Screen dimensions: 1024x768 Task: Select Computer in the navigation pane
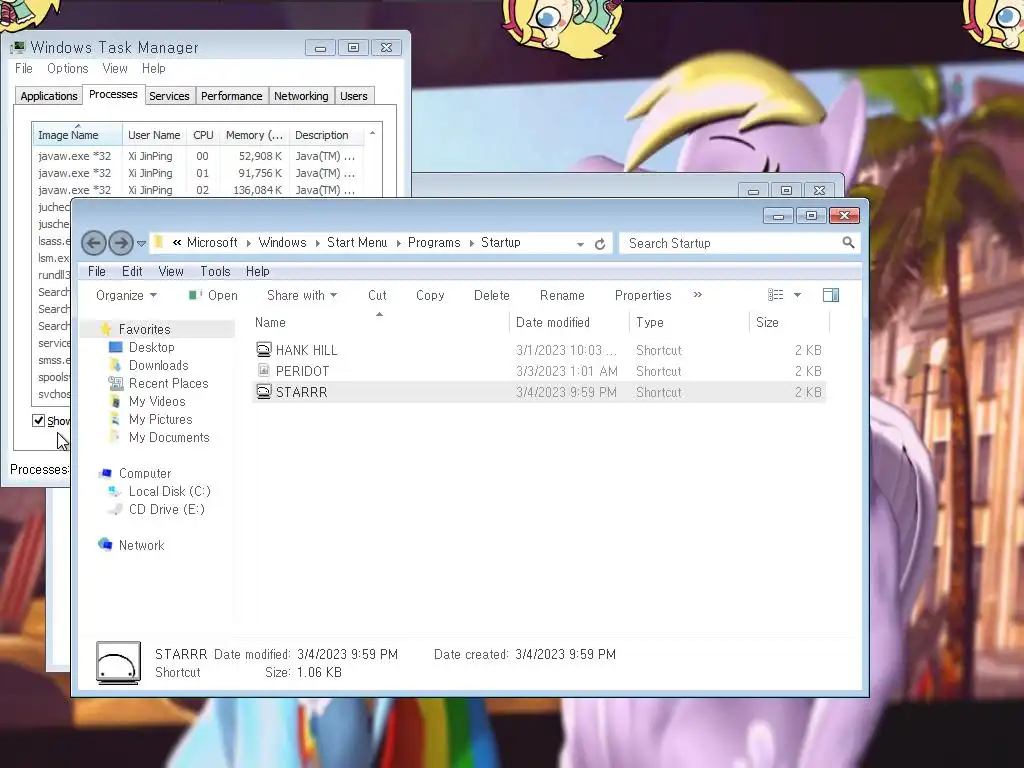[x=145, y=473]
